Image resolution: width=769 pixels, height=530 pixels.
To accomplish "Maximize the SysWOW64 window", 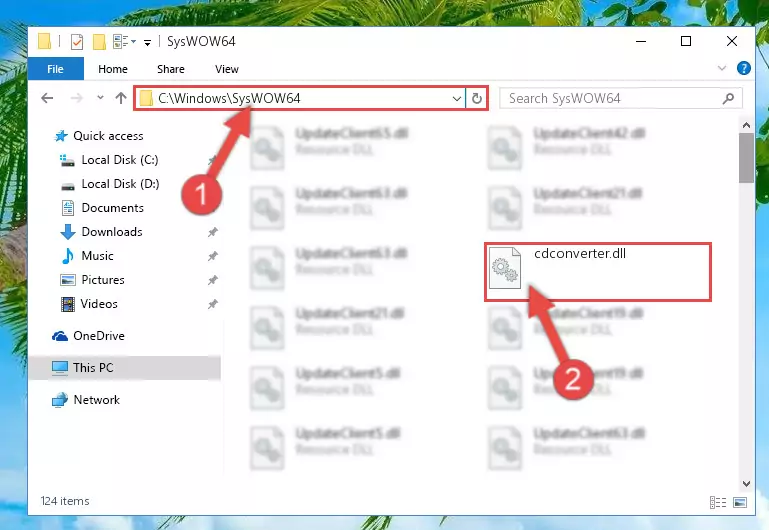I will pyautogui.click(x=686, y=41).
